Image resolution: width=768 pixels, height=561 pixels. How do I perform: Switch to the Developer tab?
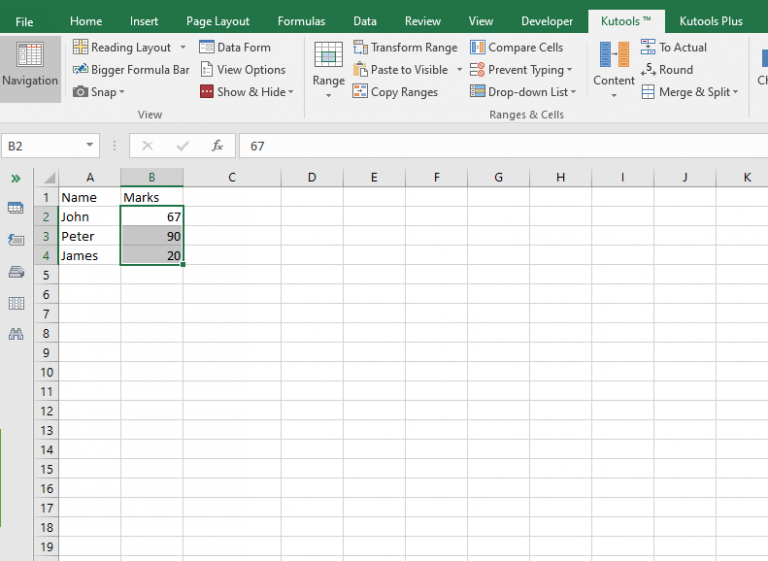[547, 21]
